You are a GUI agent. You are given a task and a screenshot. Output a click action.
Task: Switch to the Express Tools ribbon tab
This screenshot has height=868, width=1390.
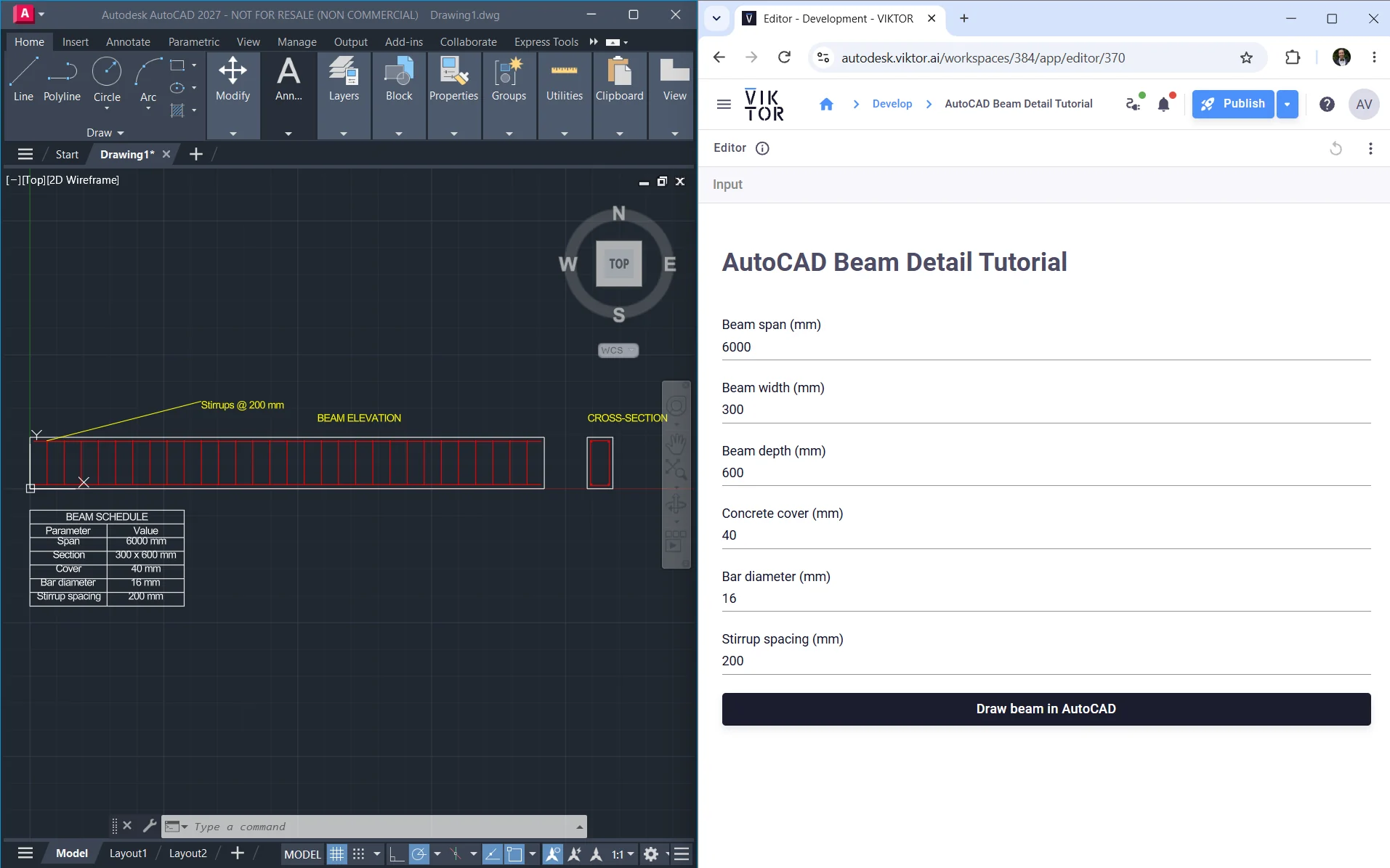coord(546,41)
